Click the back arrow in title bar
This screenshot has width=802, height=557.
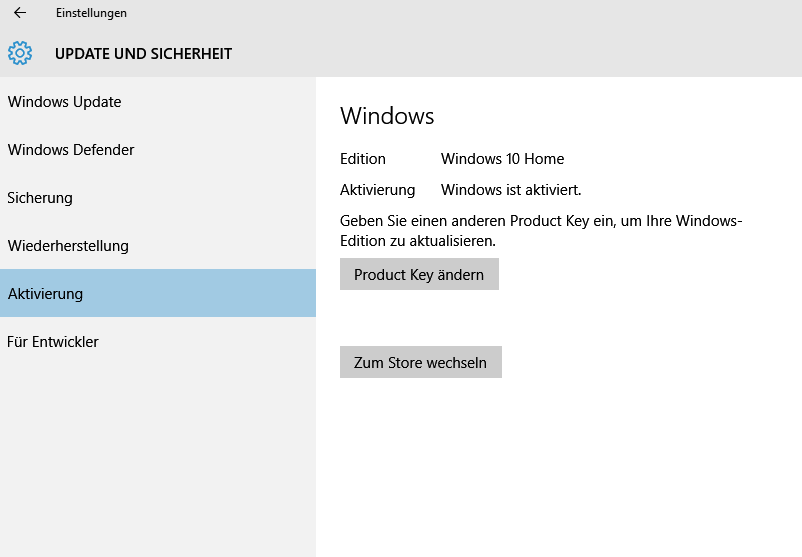pyautogui.click(x=20, y=13)
